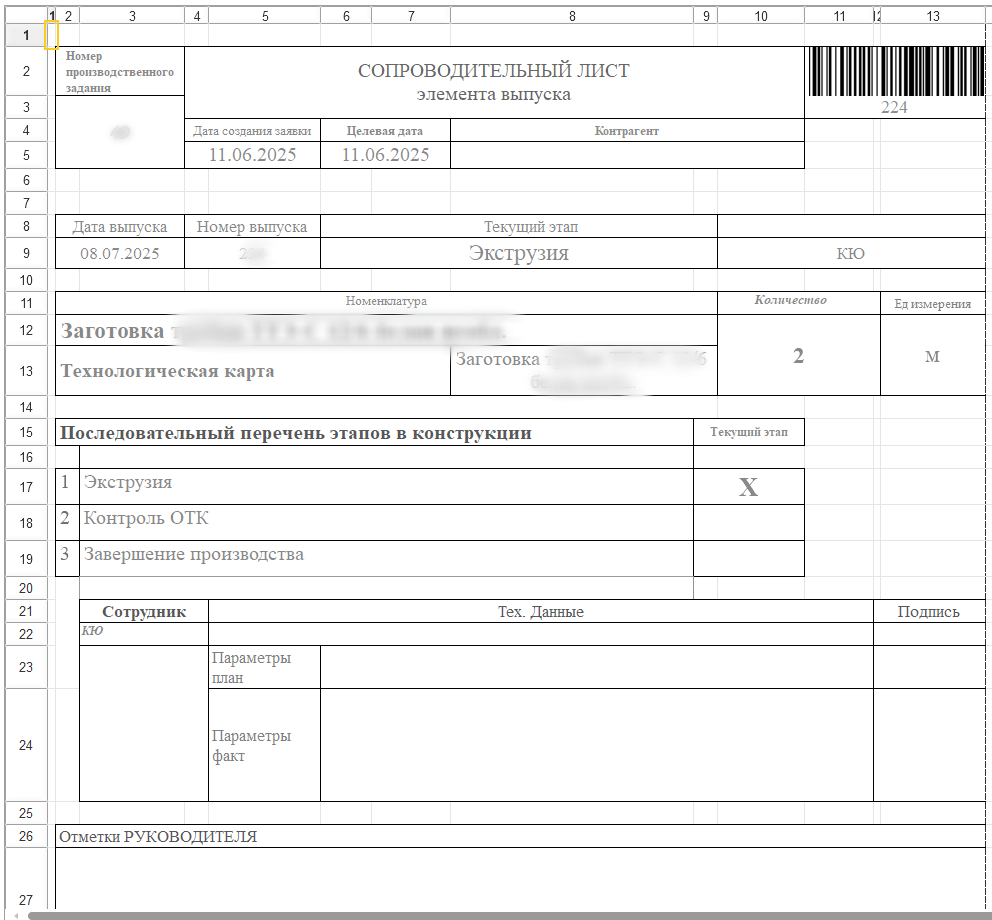Click the "Подпись" column header cell
This screenshot has width=992, height=920.
click(928, 612)
